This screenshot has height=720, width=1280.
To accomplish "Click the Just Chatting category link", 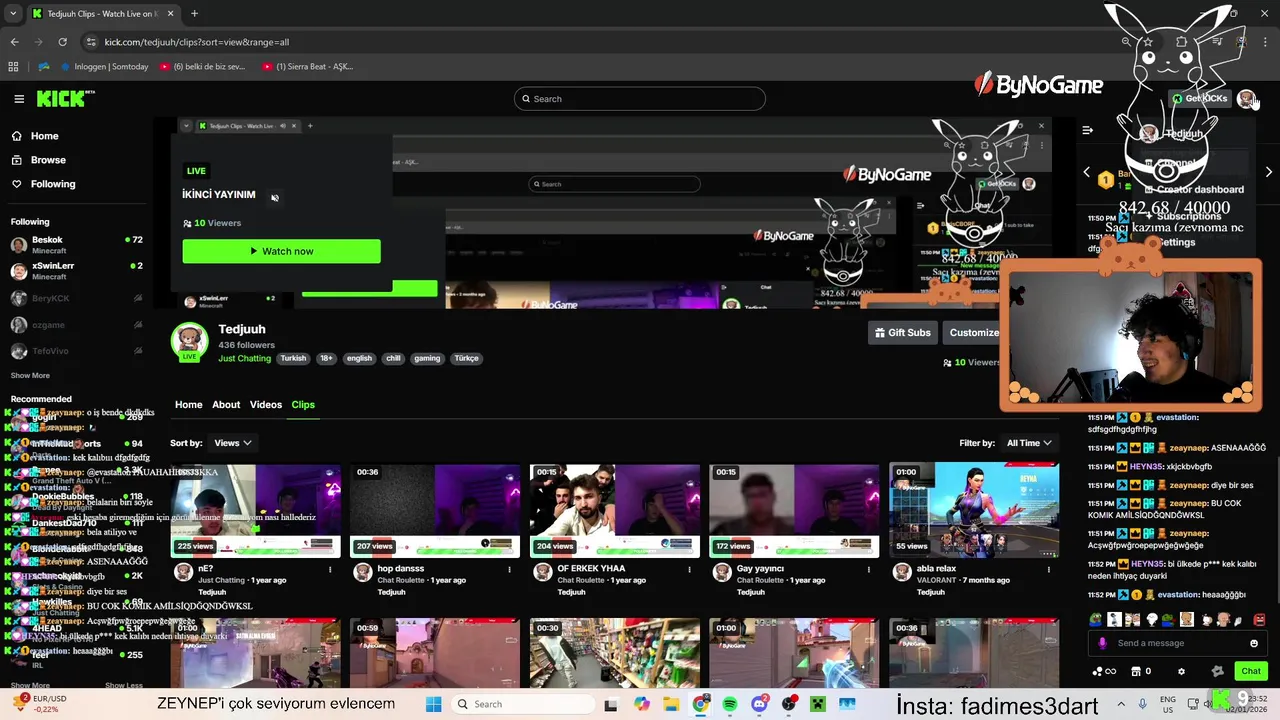I will click(x=245, y=358).
